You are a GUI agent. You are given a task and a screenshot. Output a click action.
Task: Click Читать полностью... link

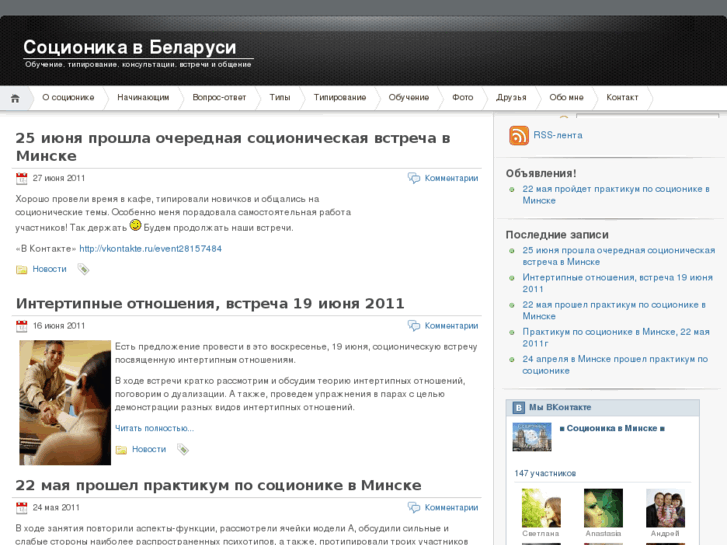(x=154, y=428)
